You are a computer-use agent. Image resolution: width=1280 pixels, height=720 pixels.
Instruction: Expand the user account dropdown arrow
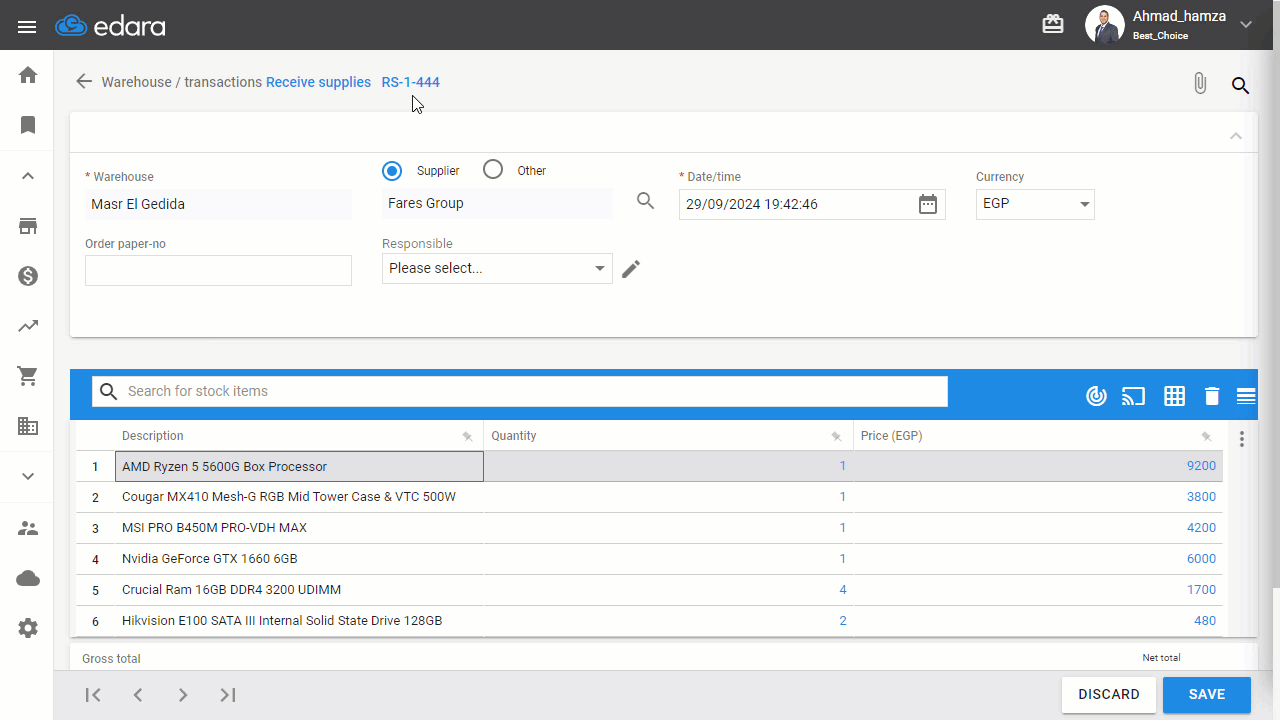1246,25
